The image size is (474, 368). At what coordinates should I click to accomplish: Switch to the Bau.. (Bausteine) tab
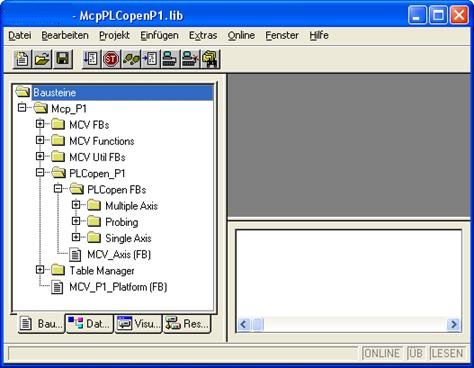41,324
